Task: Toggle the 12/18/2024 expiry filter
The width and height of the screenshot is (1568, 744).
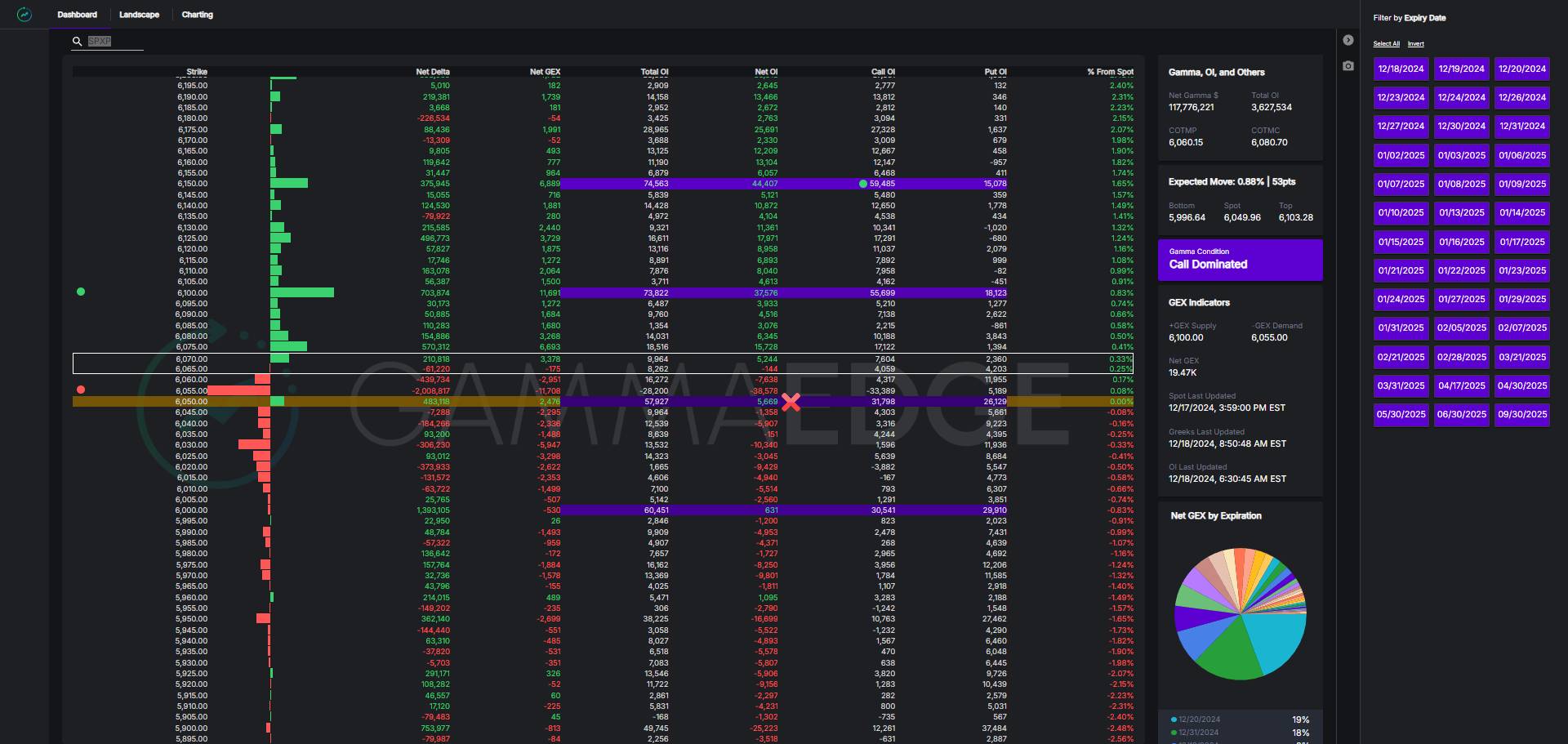Action: click(x=1401, y=69)
